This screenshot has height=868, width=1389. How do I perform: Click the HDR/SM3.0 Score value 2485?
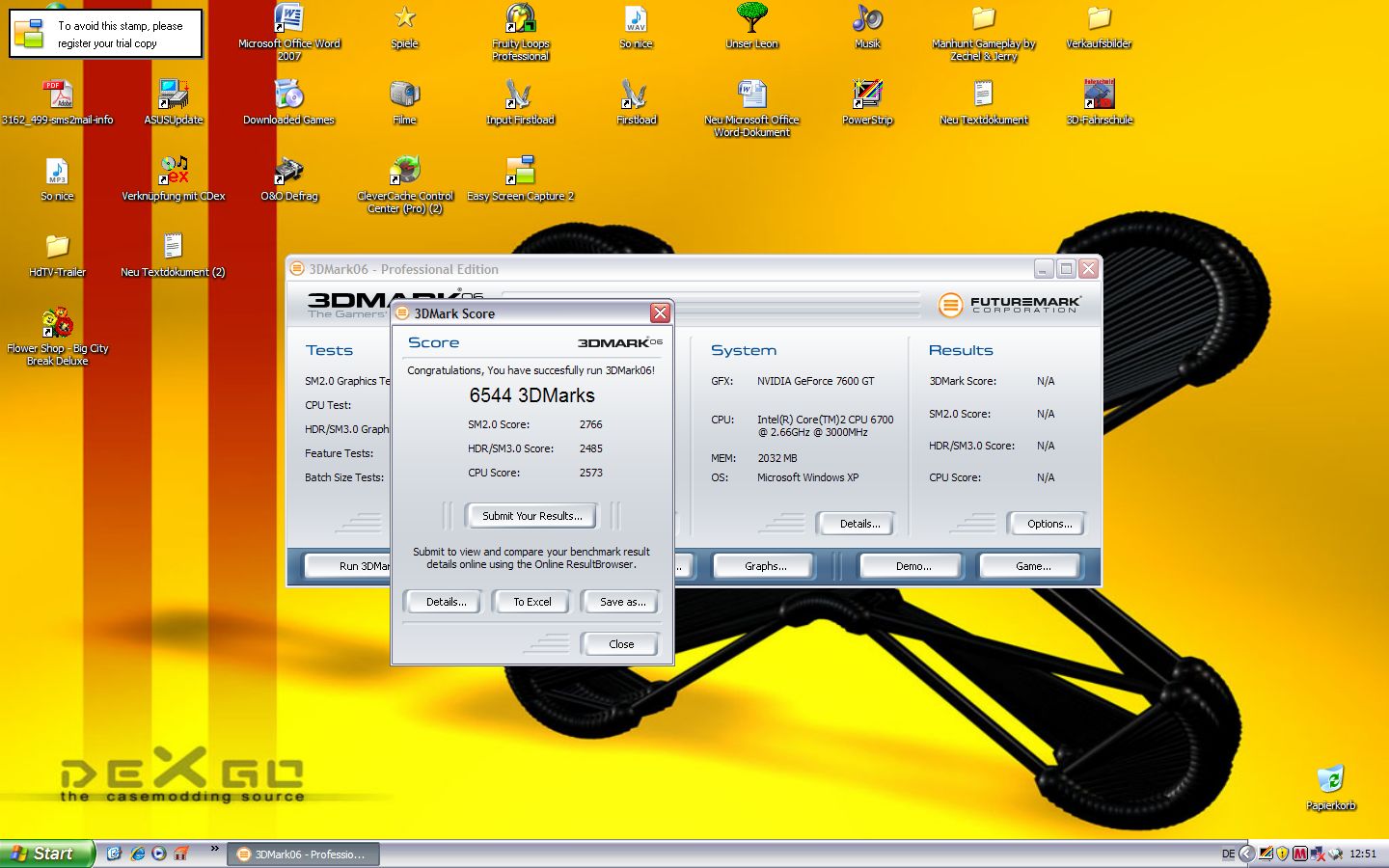coord(591,448)
